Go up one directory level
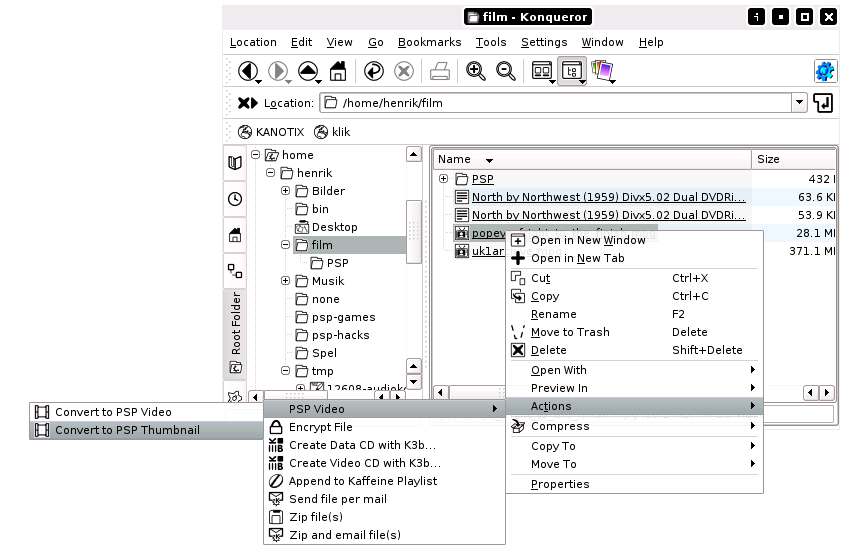The height and width of the screenshot is (550, 849). click(308, 71)
